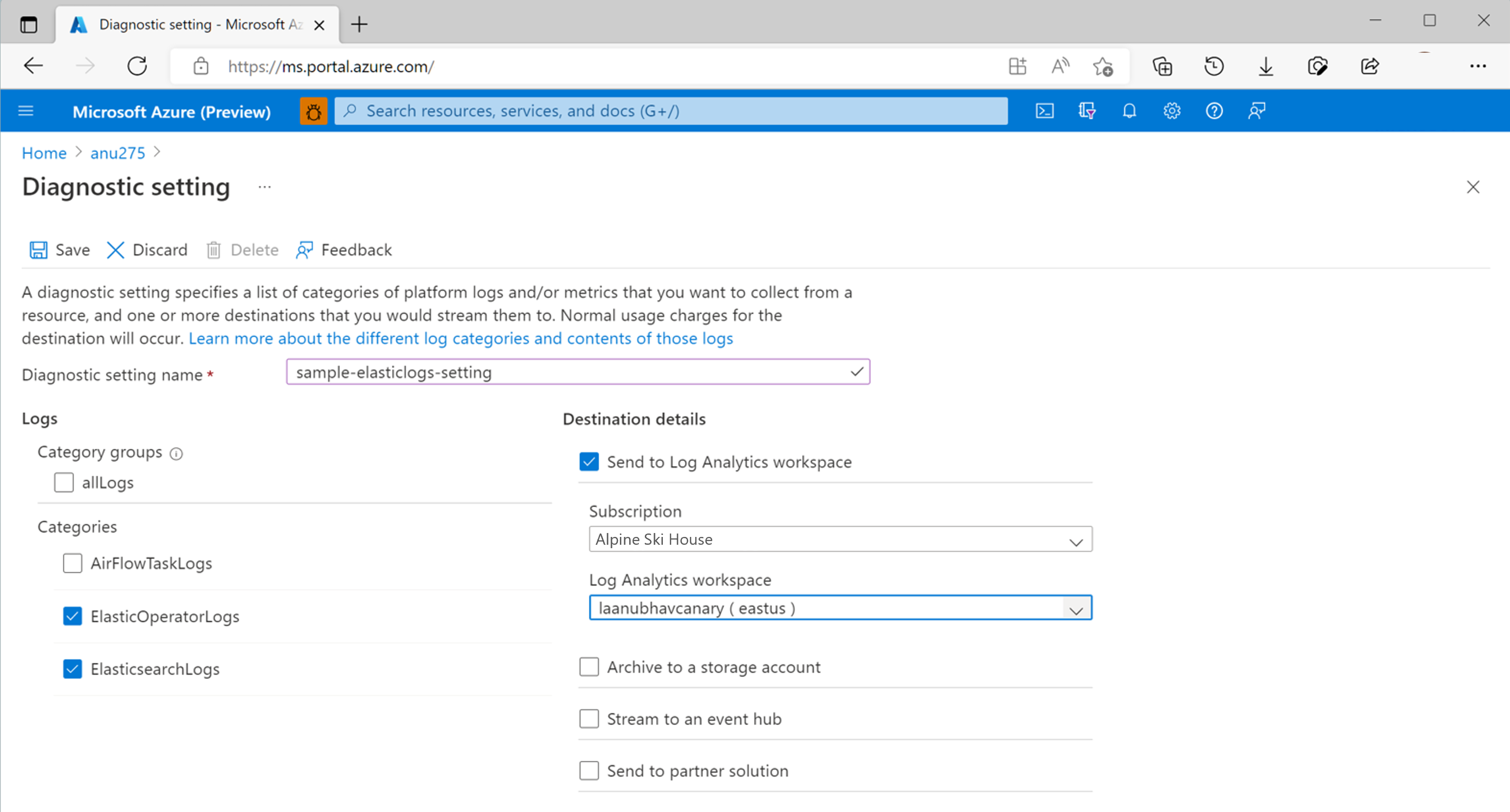Open the help question mark pane

point(1214,110)
